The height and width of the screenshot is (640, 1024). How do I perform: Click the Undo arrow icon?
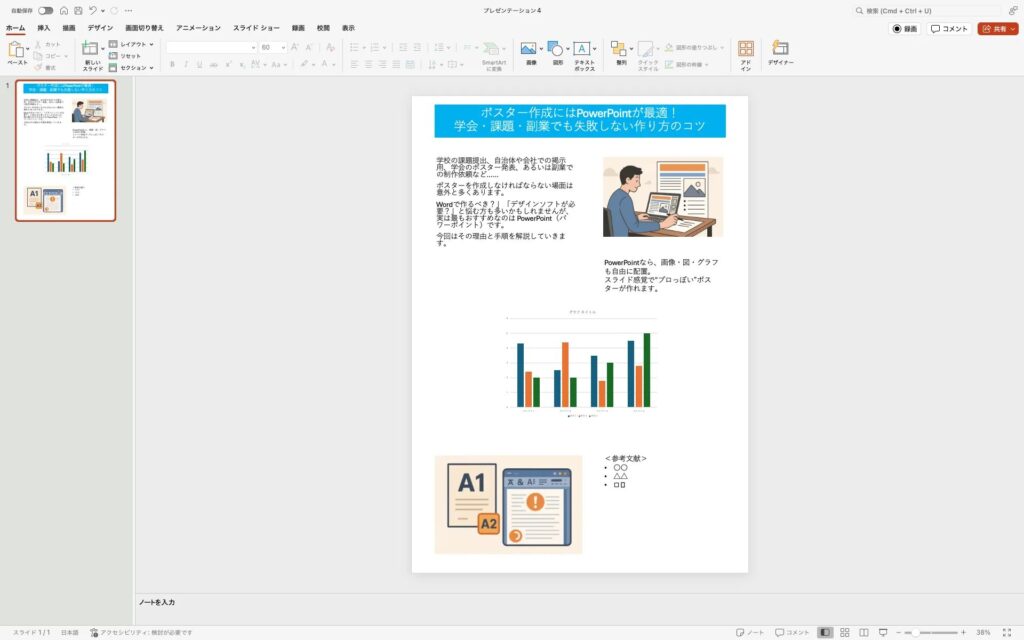(93, 10)
